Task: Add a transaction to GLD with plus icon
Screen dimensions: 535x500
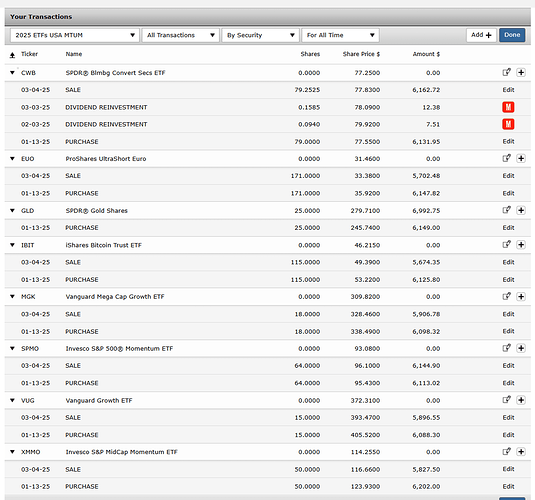Action: click(x=521, y=210)
